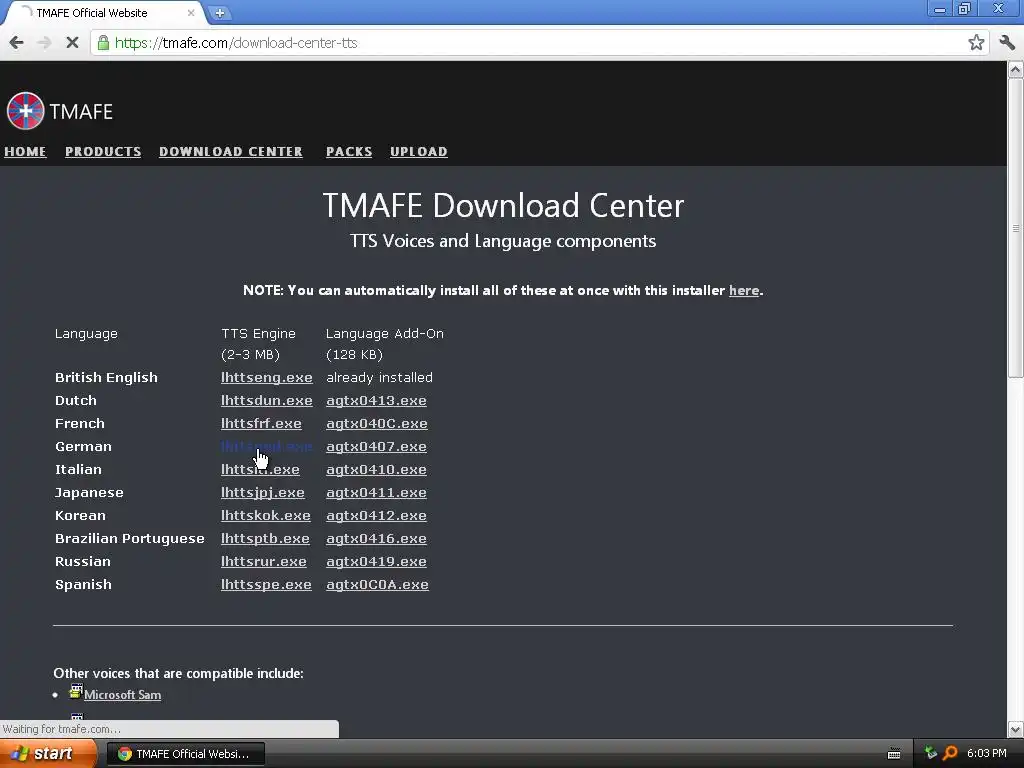Download agtx0413.exe Dutch add-on

[x=376, y=400]
